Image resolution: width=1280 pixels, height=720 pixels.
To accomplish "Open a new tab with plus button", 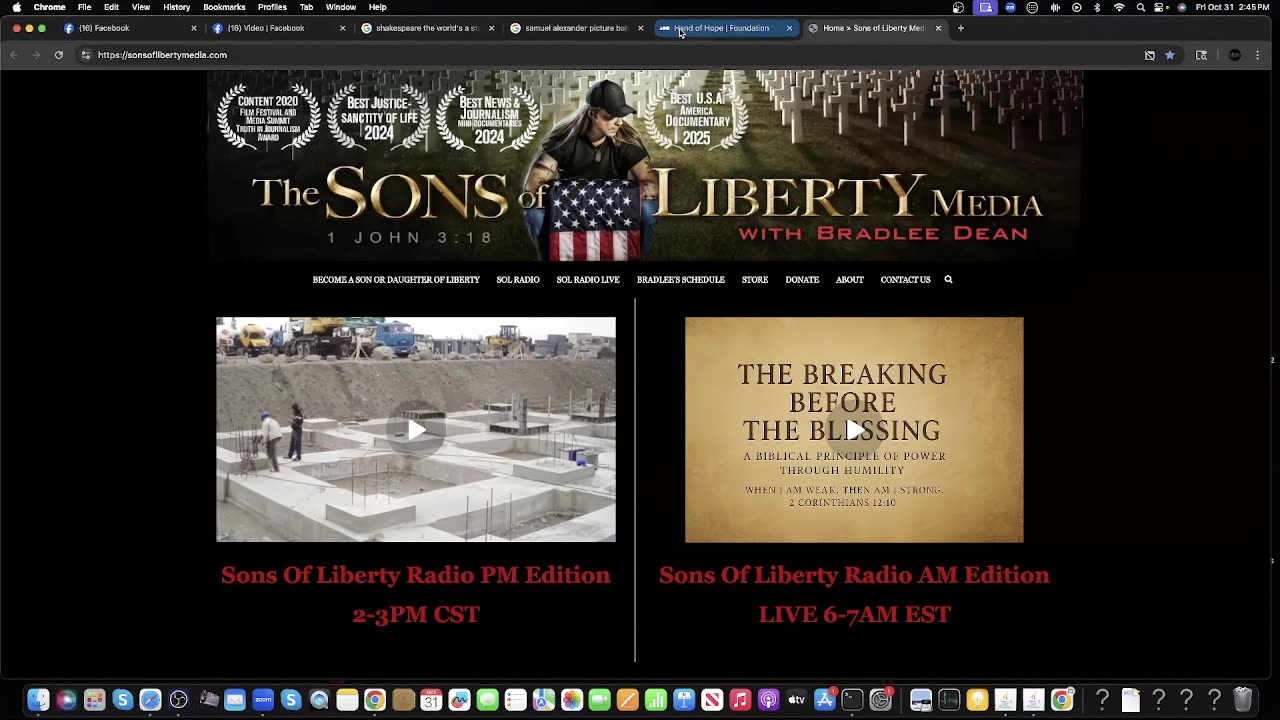I will tap(961, 28).
